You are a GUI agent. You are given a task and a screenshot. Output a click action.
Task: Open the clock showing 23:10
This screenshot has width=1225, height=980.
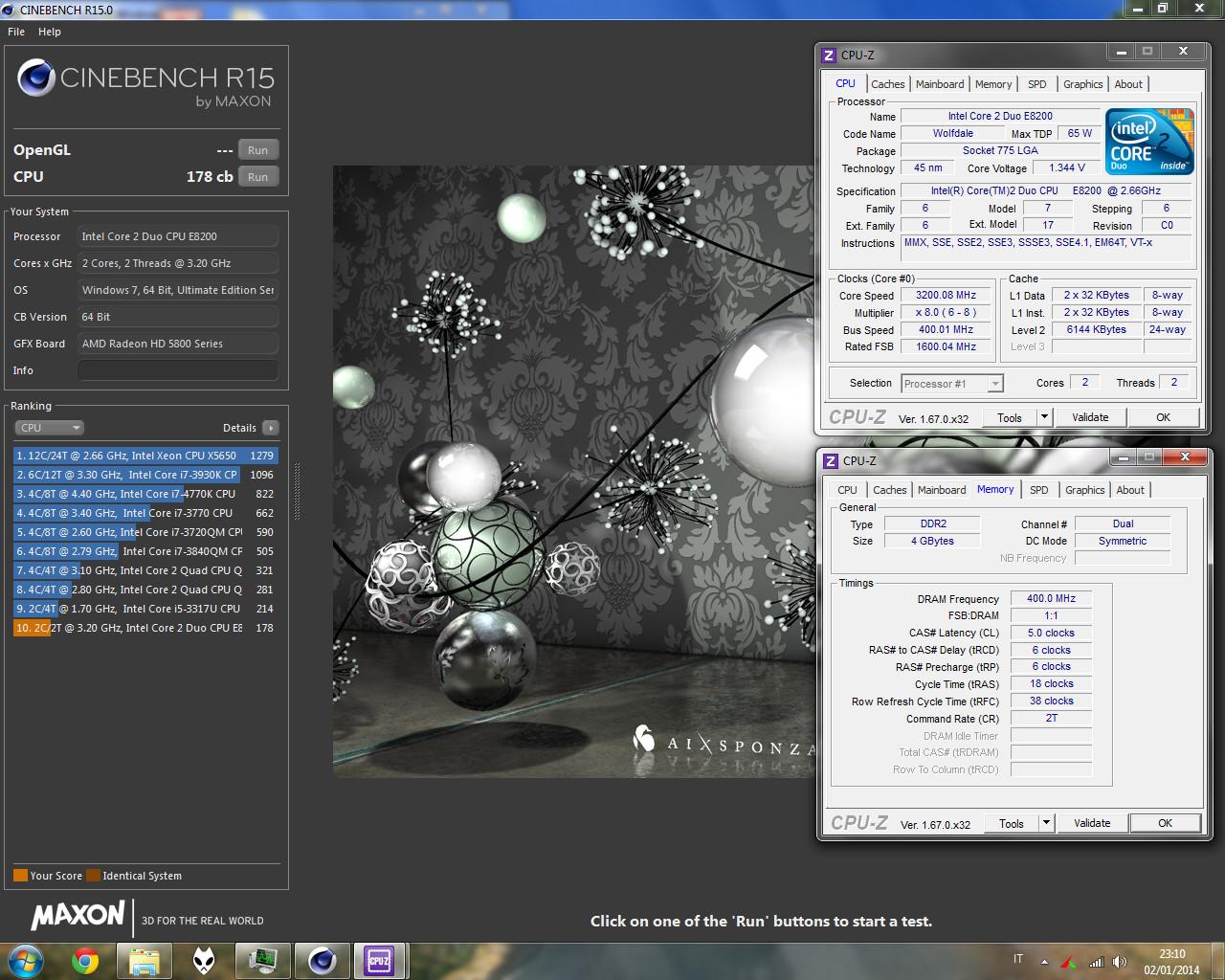pos(1172,962)
